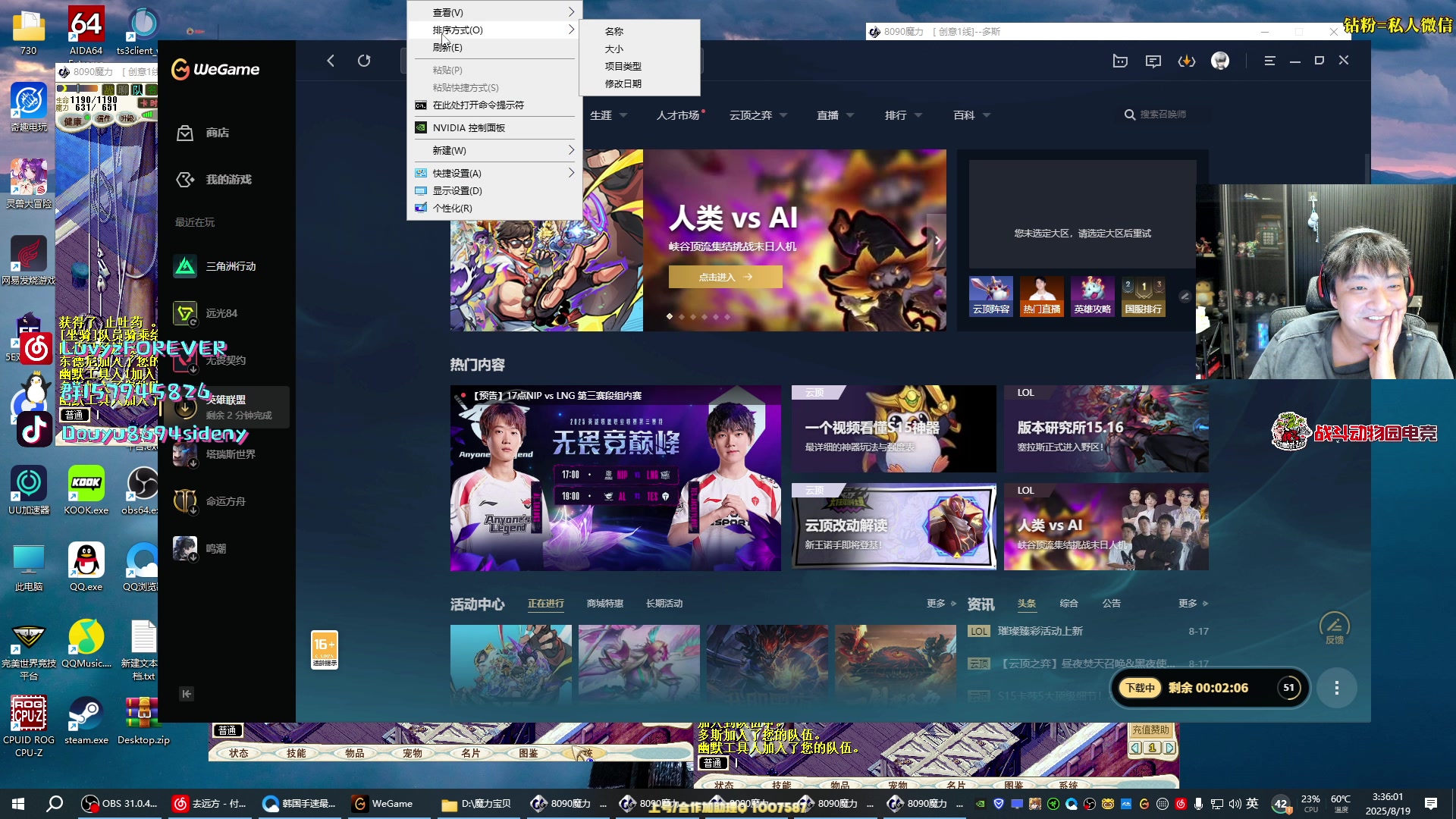1456x819 pixels.
Task: Click the WeGame back arrow
Action: (x=331, y=61)
